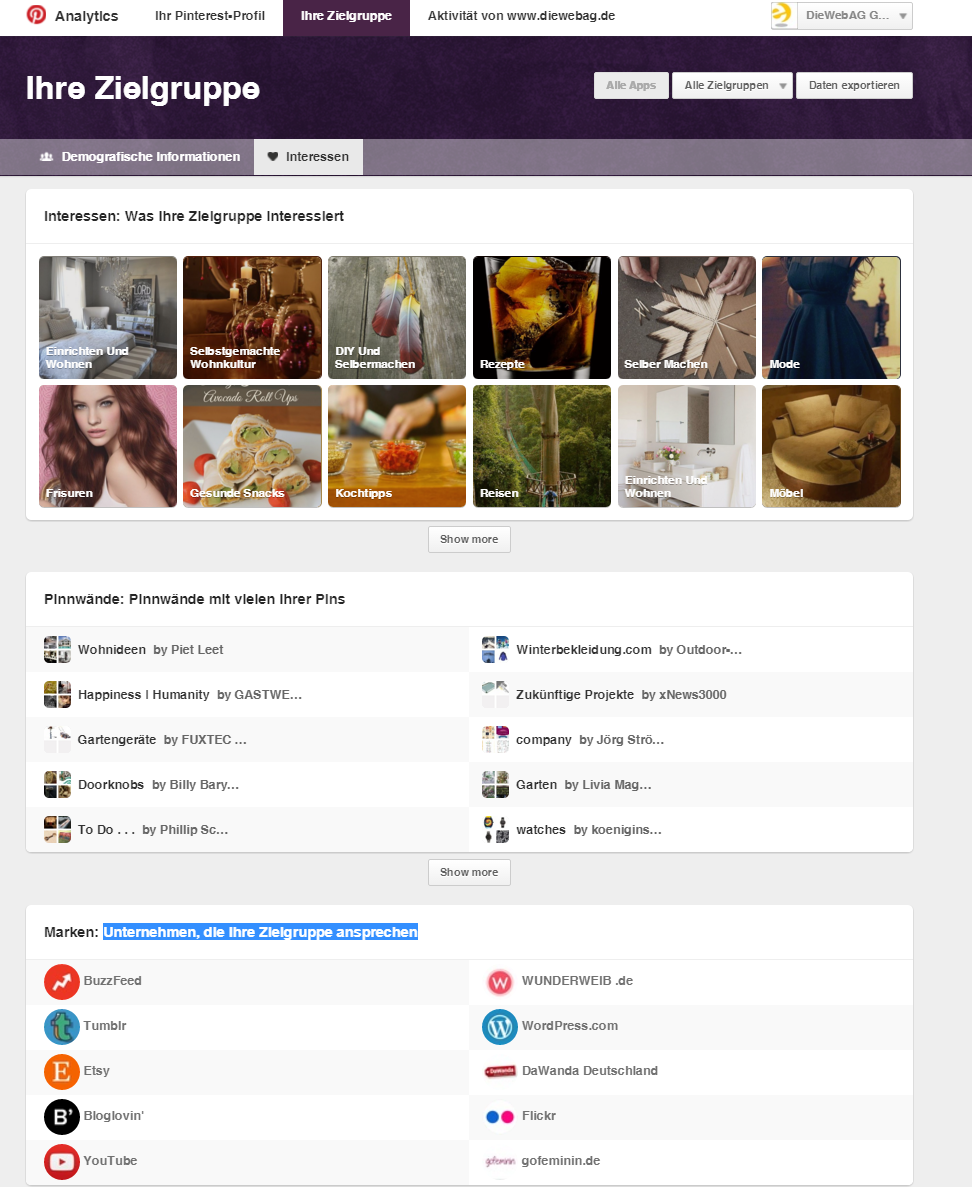Click the Garten by Livia Mag board text
Image resolution: width=972 pixels, height=1187 pixels.
pos(584,785)
